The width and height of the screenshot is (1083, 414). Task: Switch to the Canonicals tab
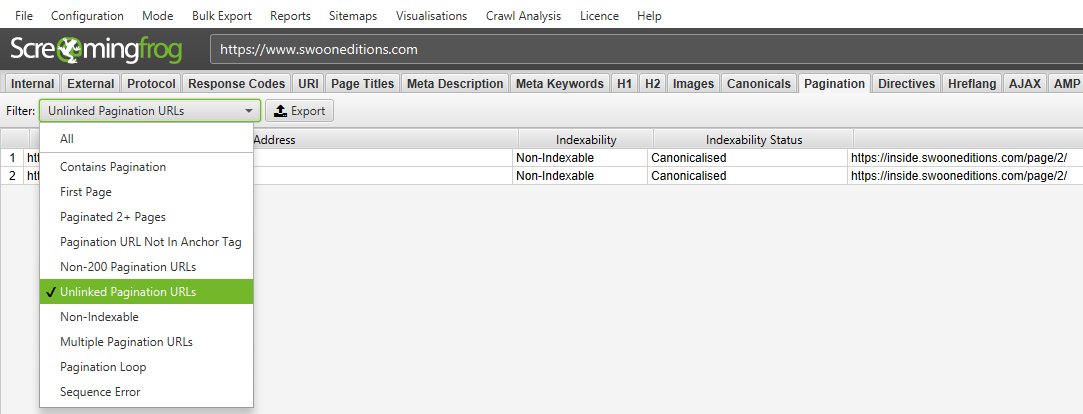(x=759, y=84)
